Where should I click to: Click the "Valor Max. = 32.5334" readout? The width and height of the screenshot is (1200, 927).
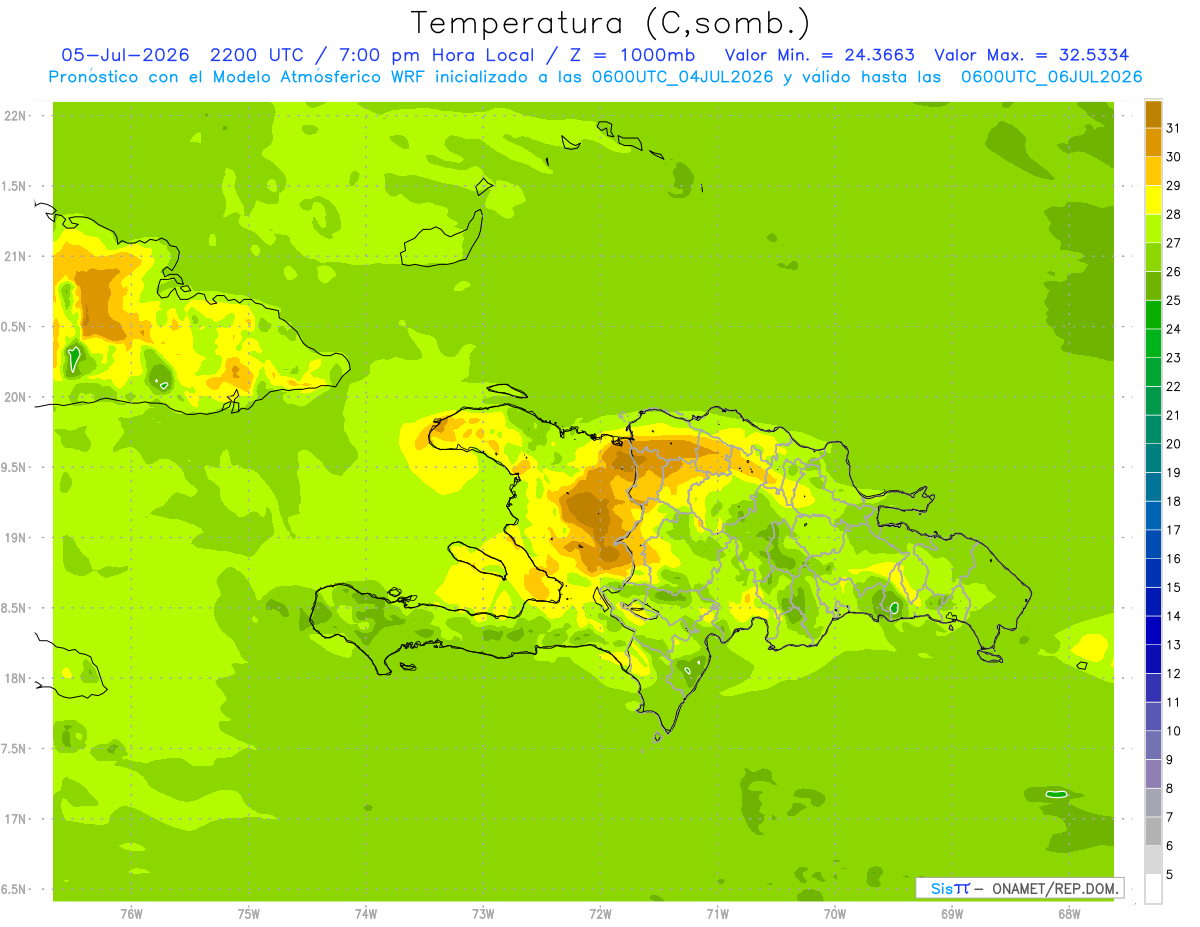[x=1032, y=55]
